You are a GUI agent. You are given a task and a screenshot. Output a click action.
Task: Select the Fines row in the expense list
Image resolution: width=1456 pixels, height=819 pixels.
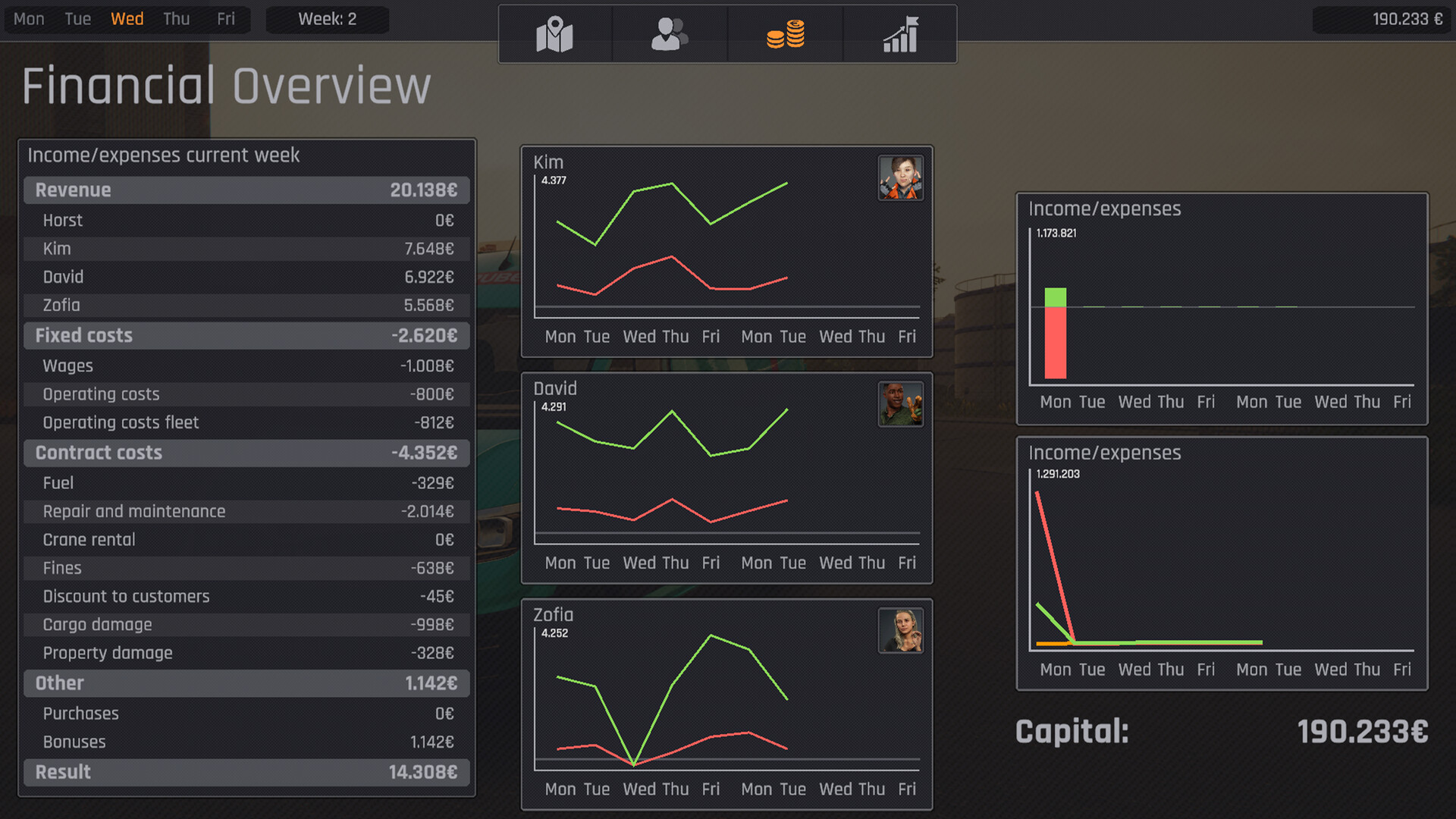point(246,567)
